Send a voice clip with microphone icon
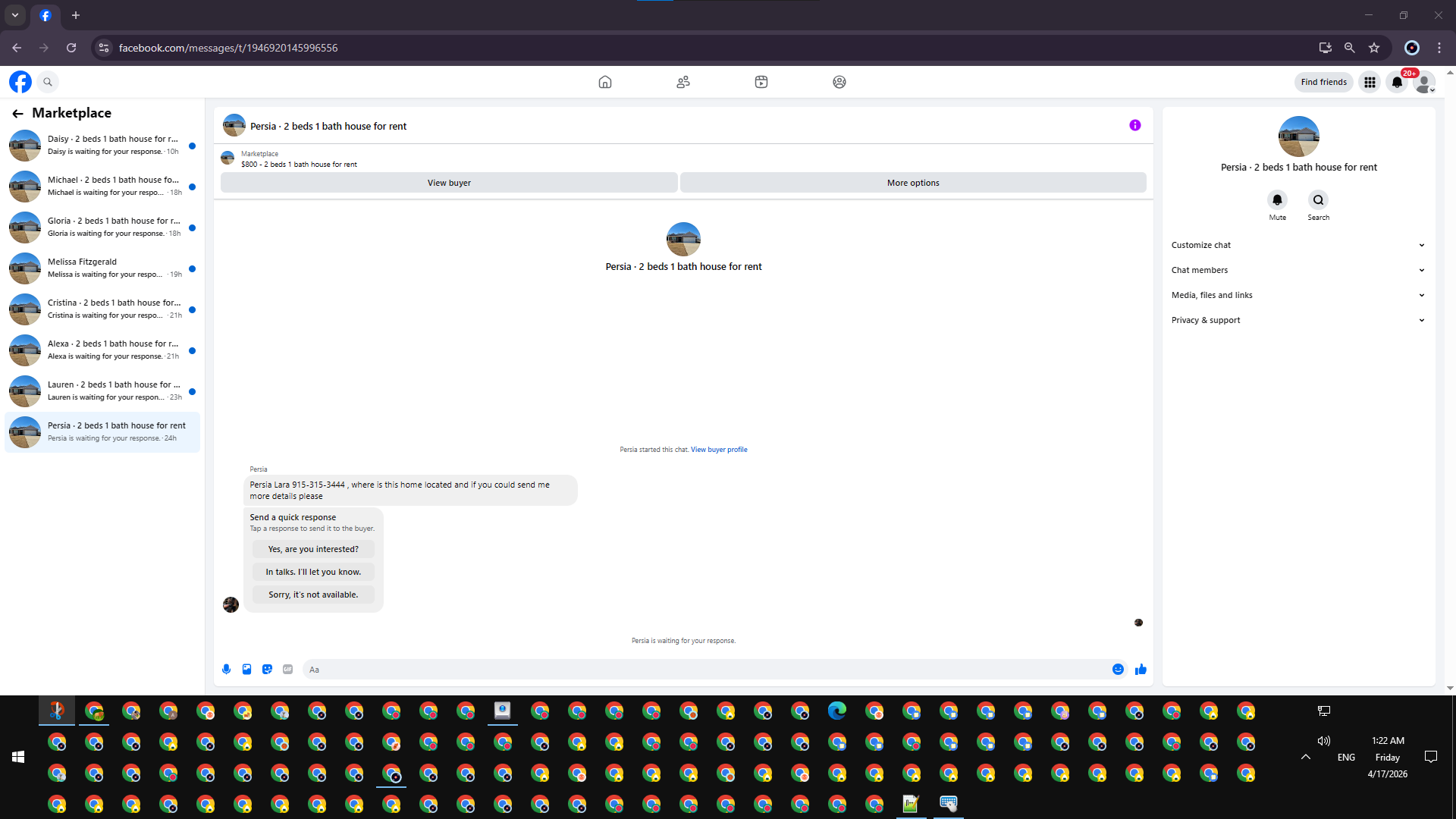 point(226,670)
